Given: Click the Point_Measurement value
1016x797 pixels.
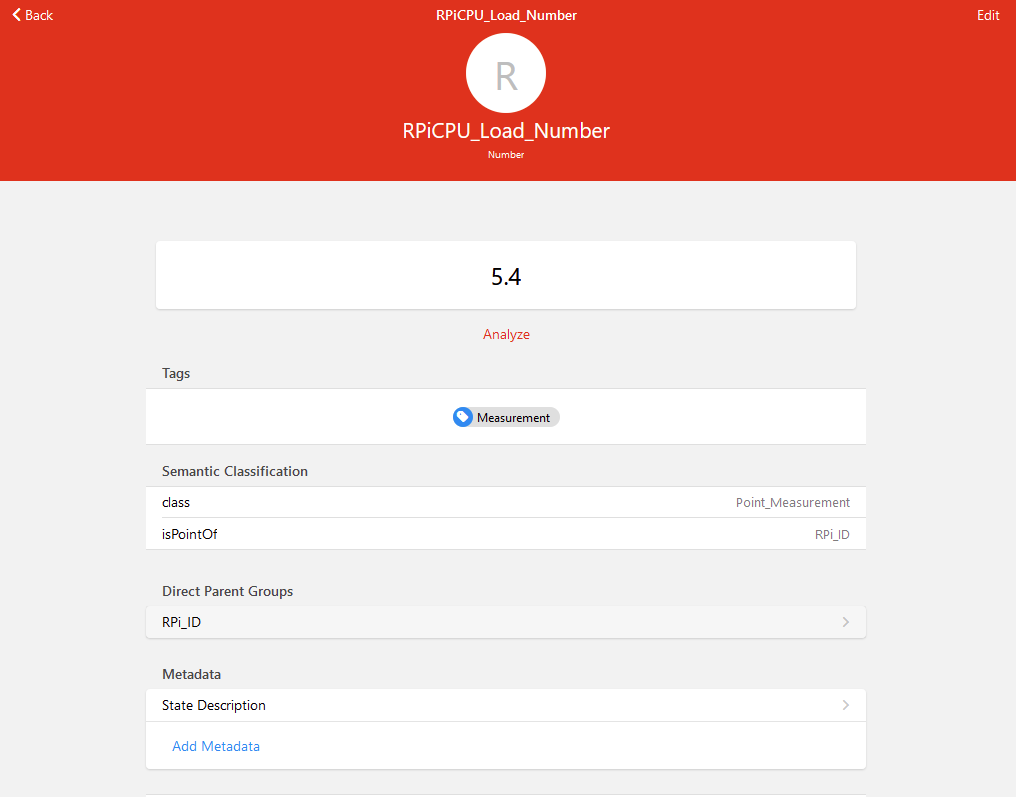Looking at the screenshot, I should tap(793, 502).
